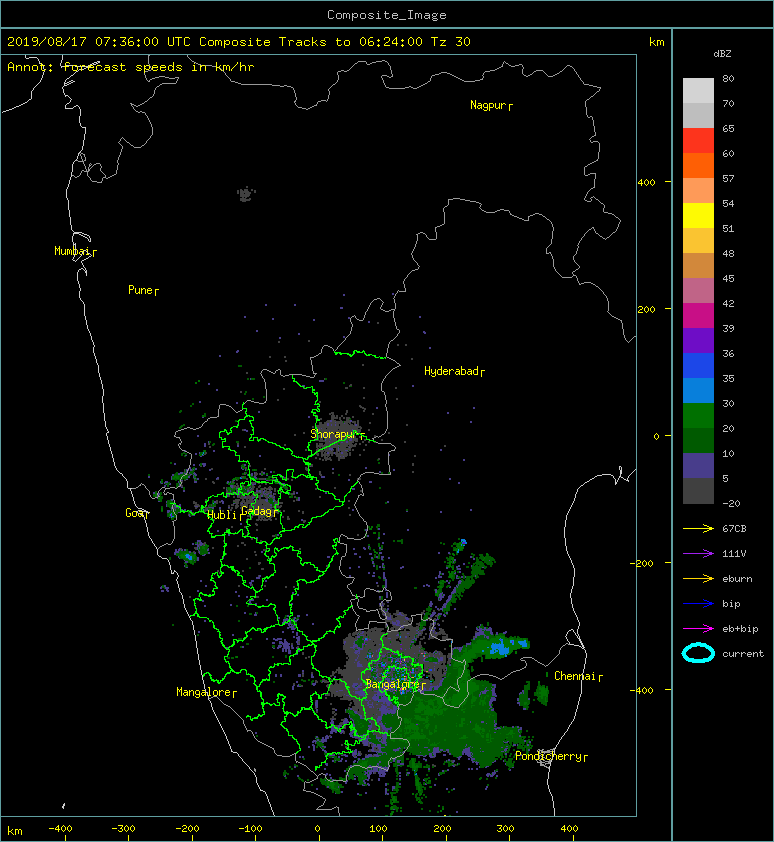The height and width of the screenshot is (842, 774).
Task: Select the magenta dBZ color swatch
Action: click(x=698, y=315)
